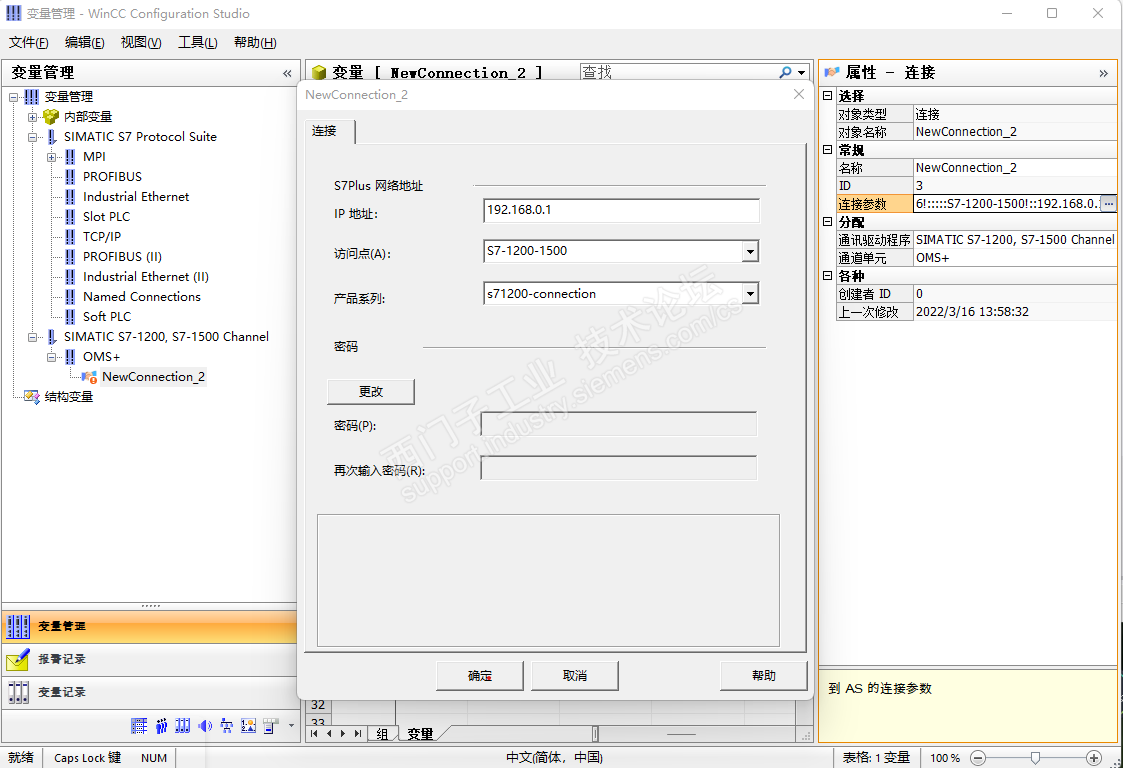Collapse the 分配 property group
This screenshot has width=1123, height=768.
click(x=827, y=221)
